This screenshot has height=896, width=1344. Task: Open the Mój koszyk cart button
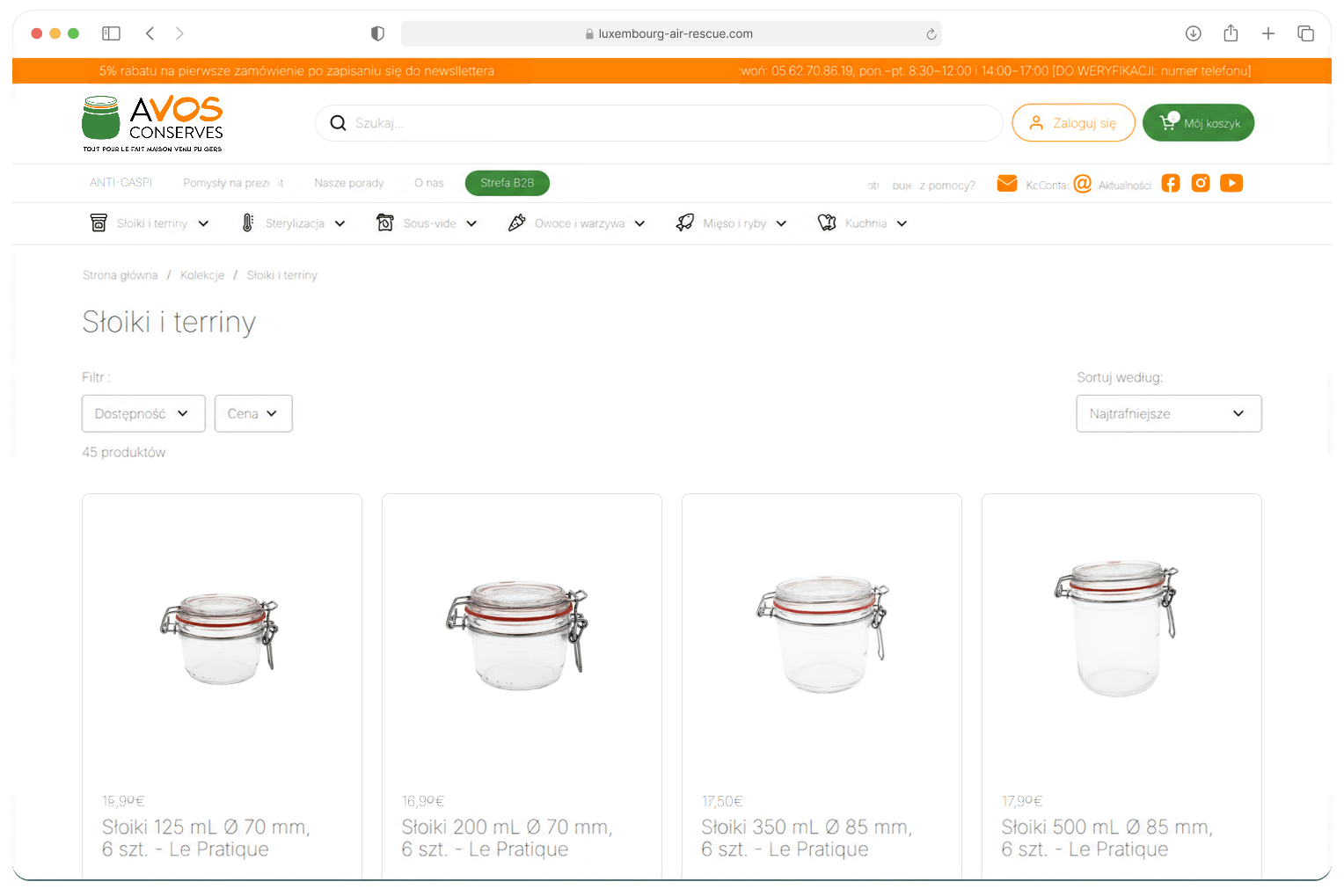[x=1199, y=123]
